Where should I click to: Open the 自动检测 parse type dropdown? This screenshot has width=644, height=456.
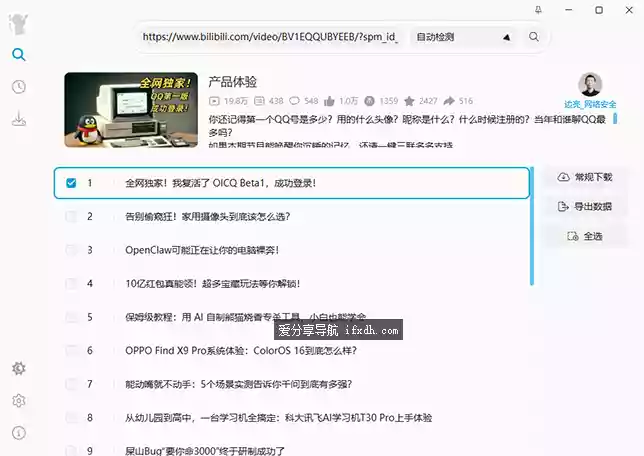(463, 37)
